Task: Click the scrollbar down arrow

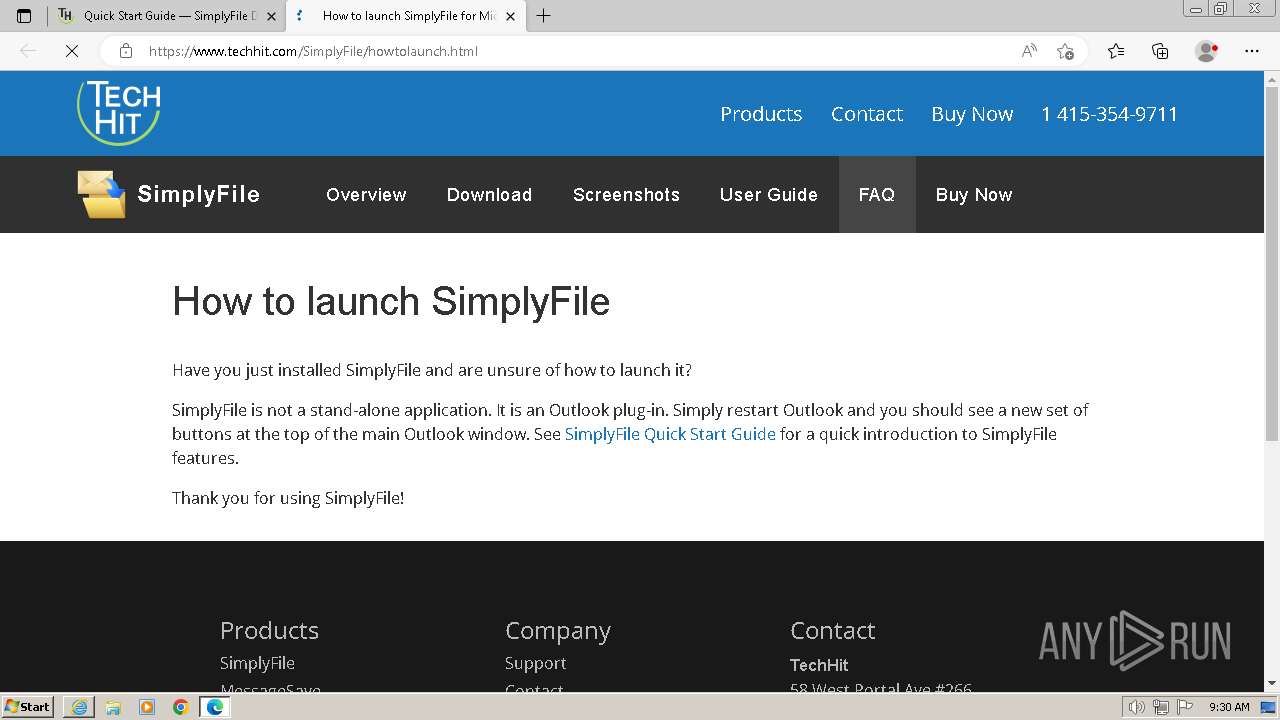Action: coord(1272,684)
